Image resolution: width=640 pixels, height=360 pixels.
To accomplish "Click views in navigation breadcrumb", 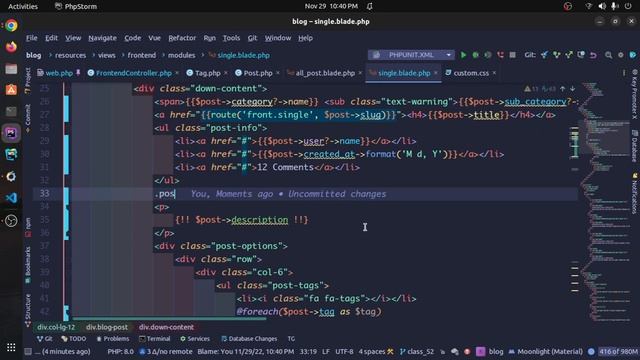I will (107, 55).
